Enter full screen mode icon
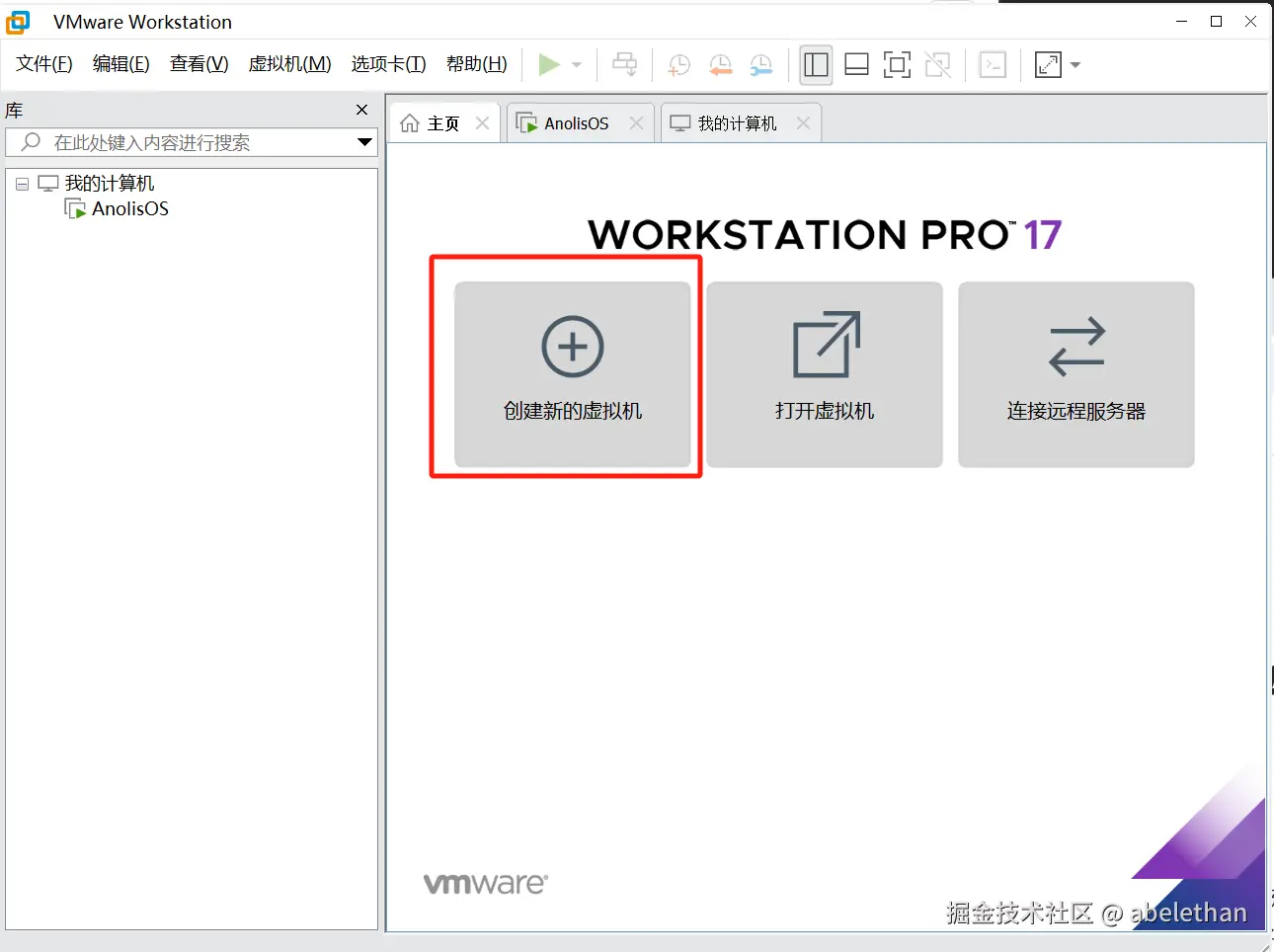 897,65
